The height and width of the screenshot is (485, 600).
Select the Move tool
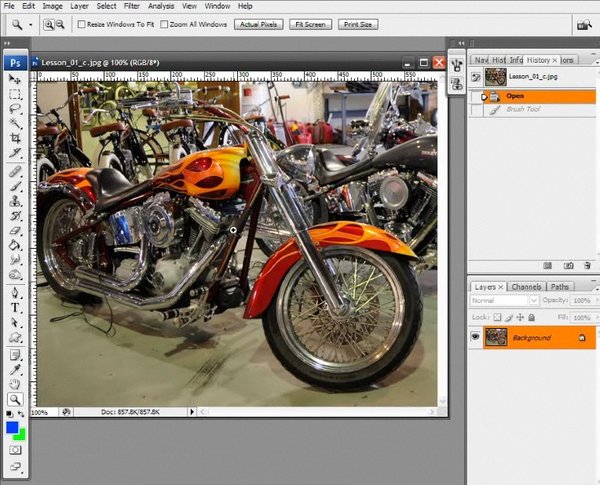pos(15,79)
